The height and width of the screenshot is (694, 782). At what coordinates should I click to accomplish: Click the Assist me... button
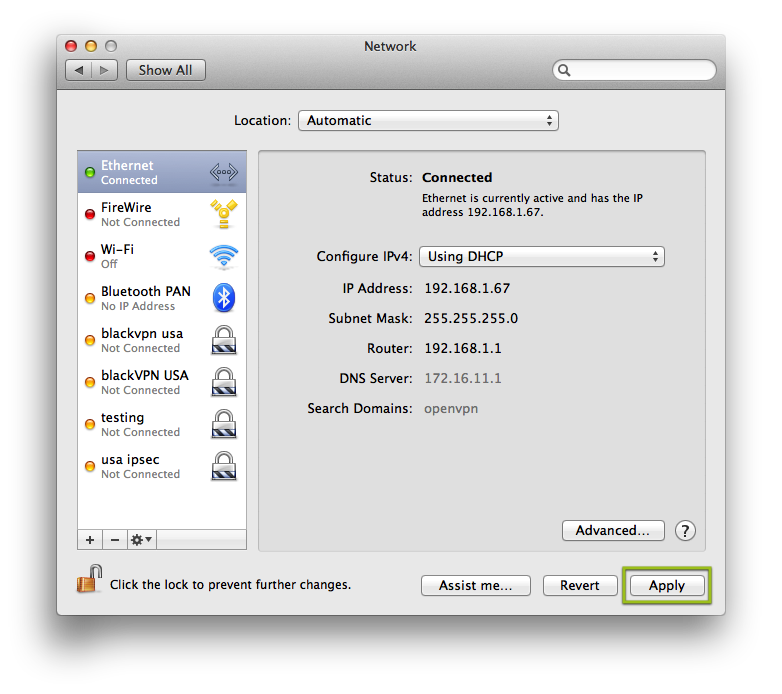coord(476,585)
